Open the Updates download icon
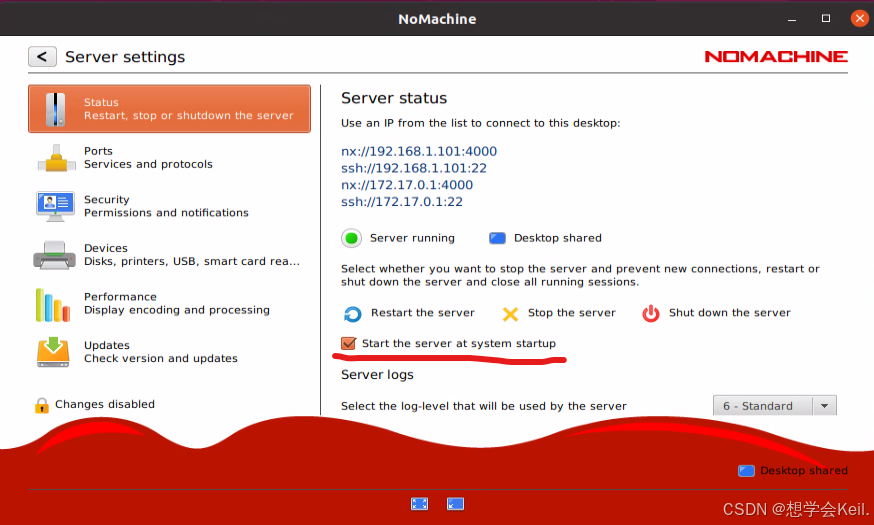 [53, 352]
